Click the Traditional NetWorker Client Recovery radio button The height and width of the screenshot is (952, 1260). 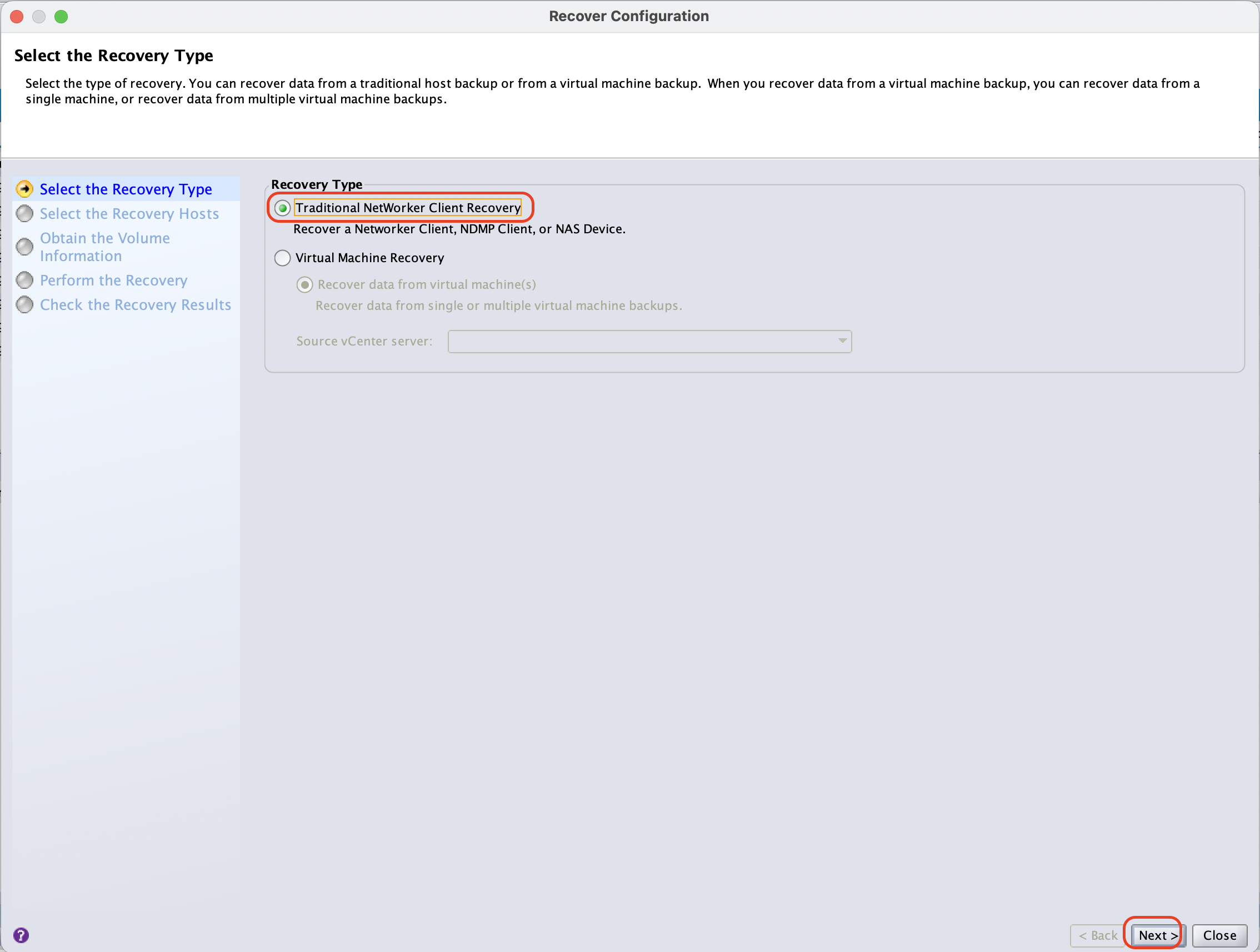point(283,207)
